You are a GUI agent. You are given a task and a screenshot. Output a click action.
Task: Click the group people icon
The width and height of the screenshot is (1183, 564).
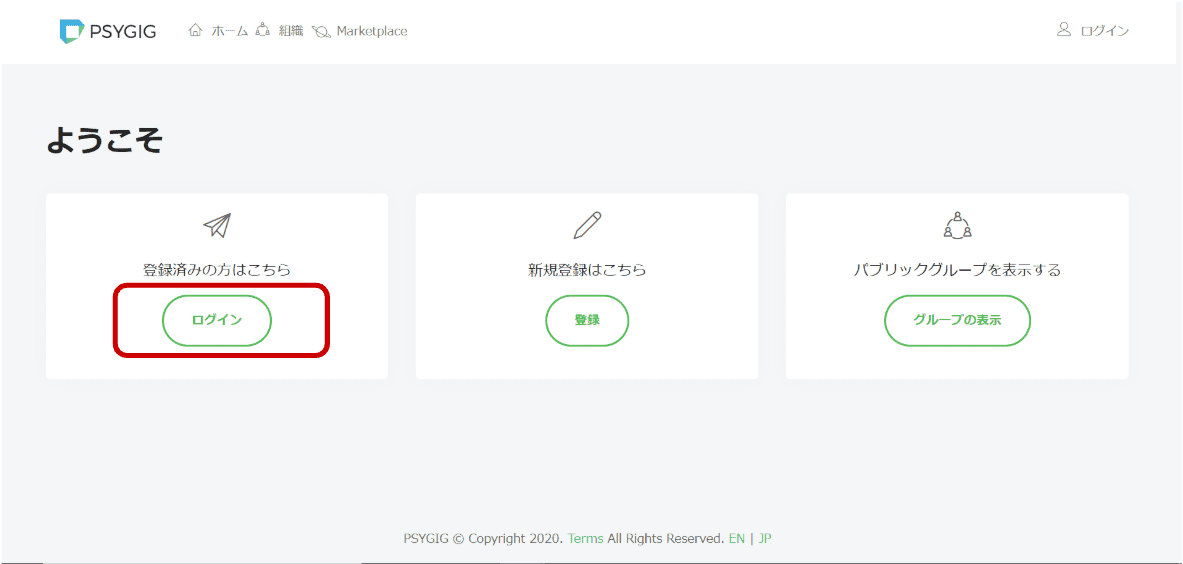pos(957,225)
